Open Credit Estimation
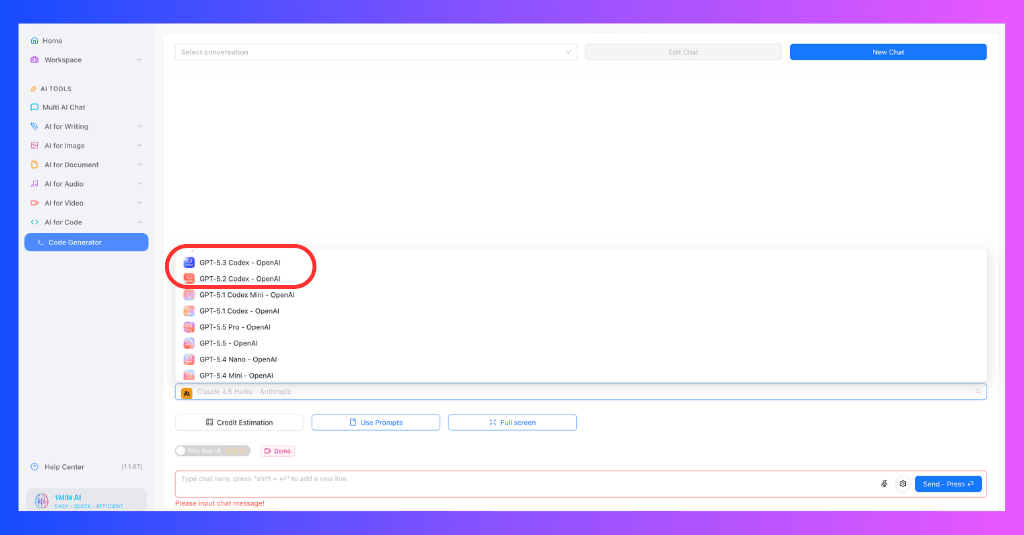The height and width of the screenshot is (535, 1024). point(239,423)
